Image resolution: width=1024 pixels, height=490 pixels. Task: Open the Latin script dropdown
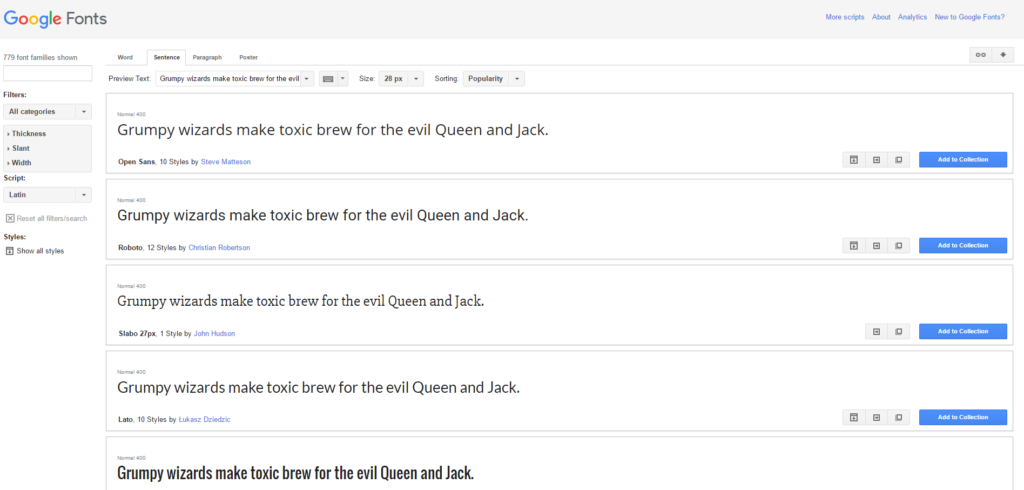pos(48,195)
